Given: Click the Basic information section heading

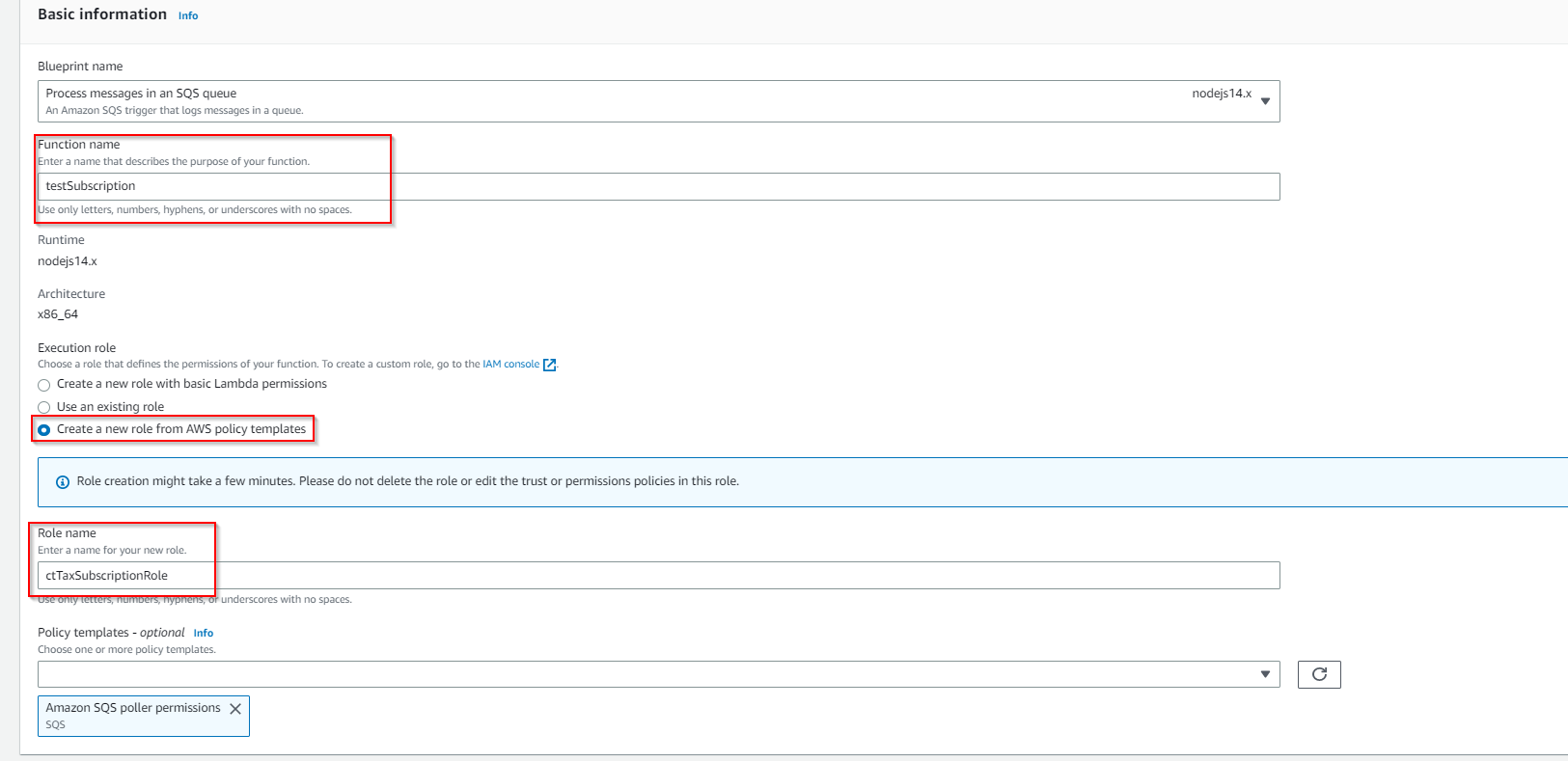Looking at the screenshot, I should 102,14.
